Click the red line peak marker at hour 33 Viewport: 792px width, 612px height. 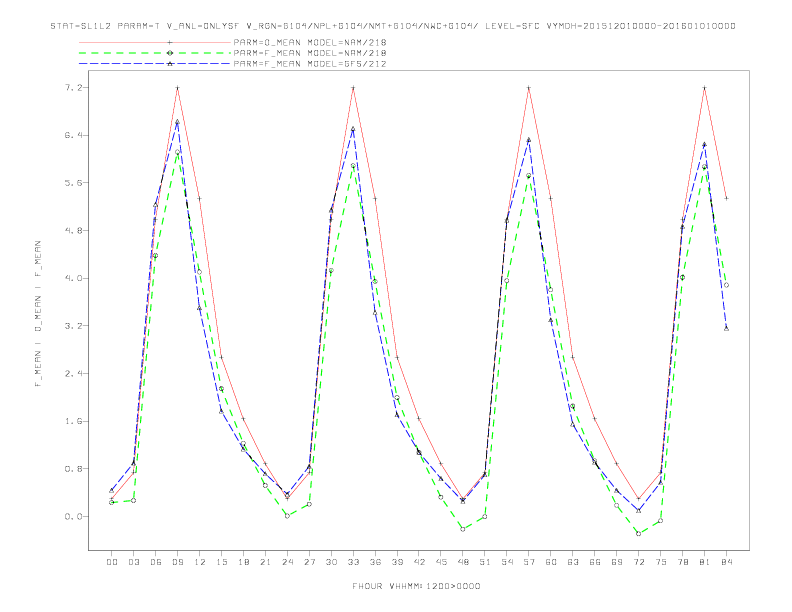[x=353, y=88]
